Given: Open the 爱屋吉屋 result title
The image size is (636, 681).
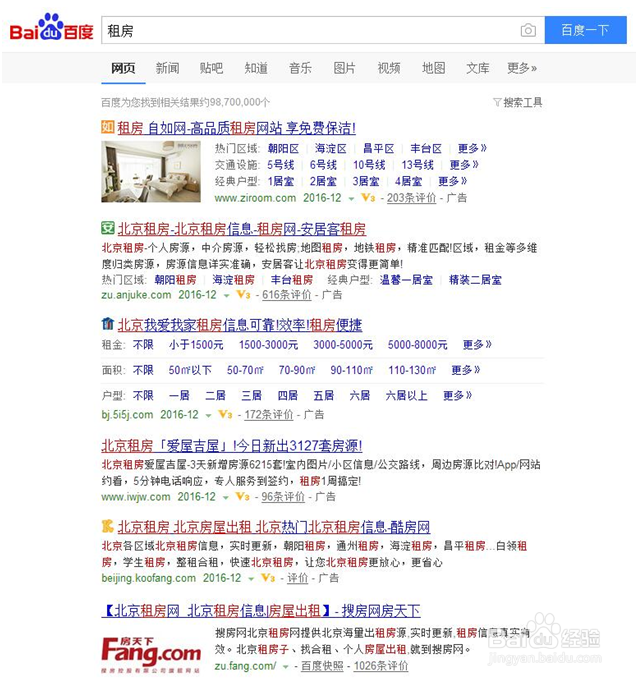Looking at the screenshot, I should click(x=232, y=446).
